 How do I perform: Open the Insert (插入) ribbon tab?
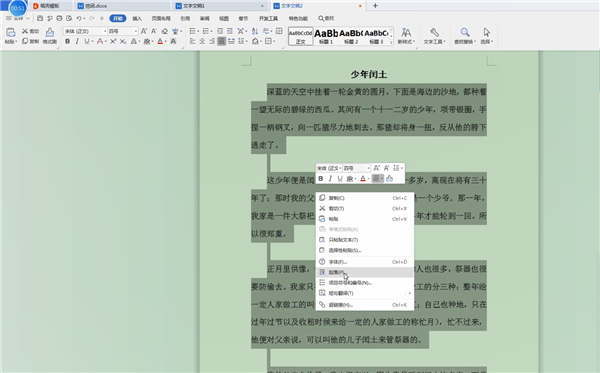[x=137, y=18]
